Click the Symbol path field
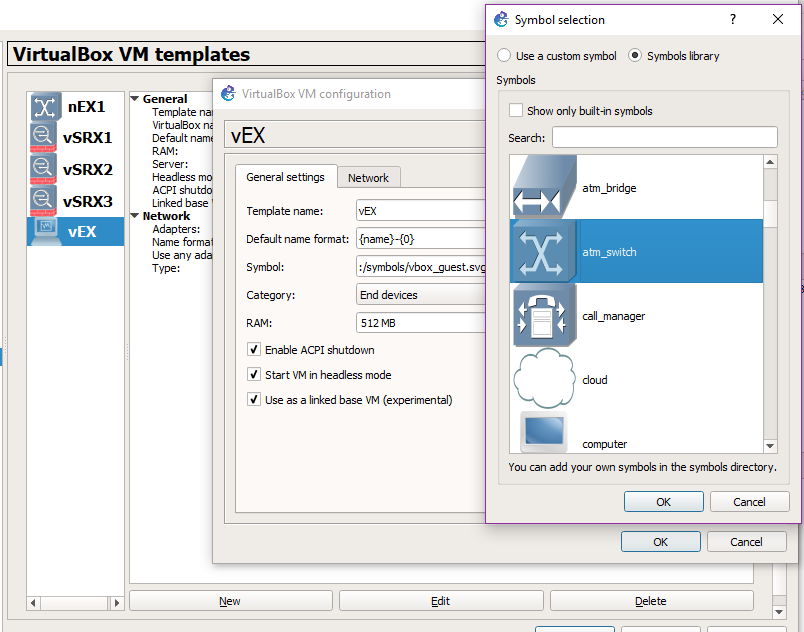The width and height of the screenshot is (804, 632). click(x=420, y=267)
